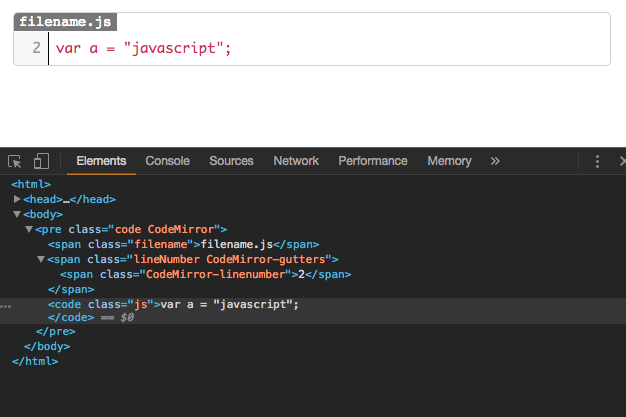
Task: Open the Sources tab
Action: tap(231, 161)
